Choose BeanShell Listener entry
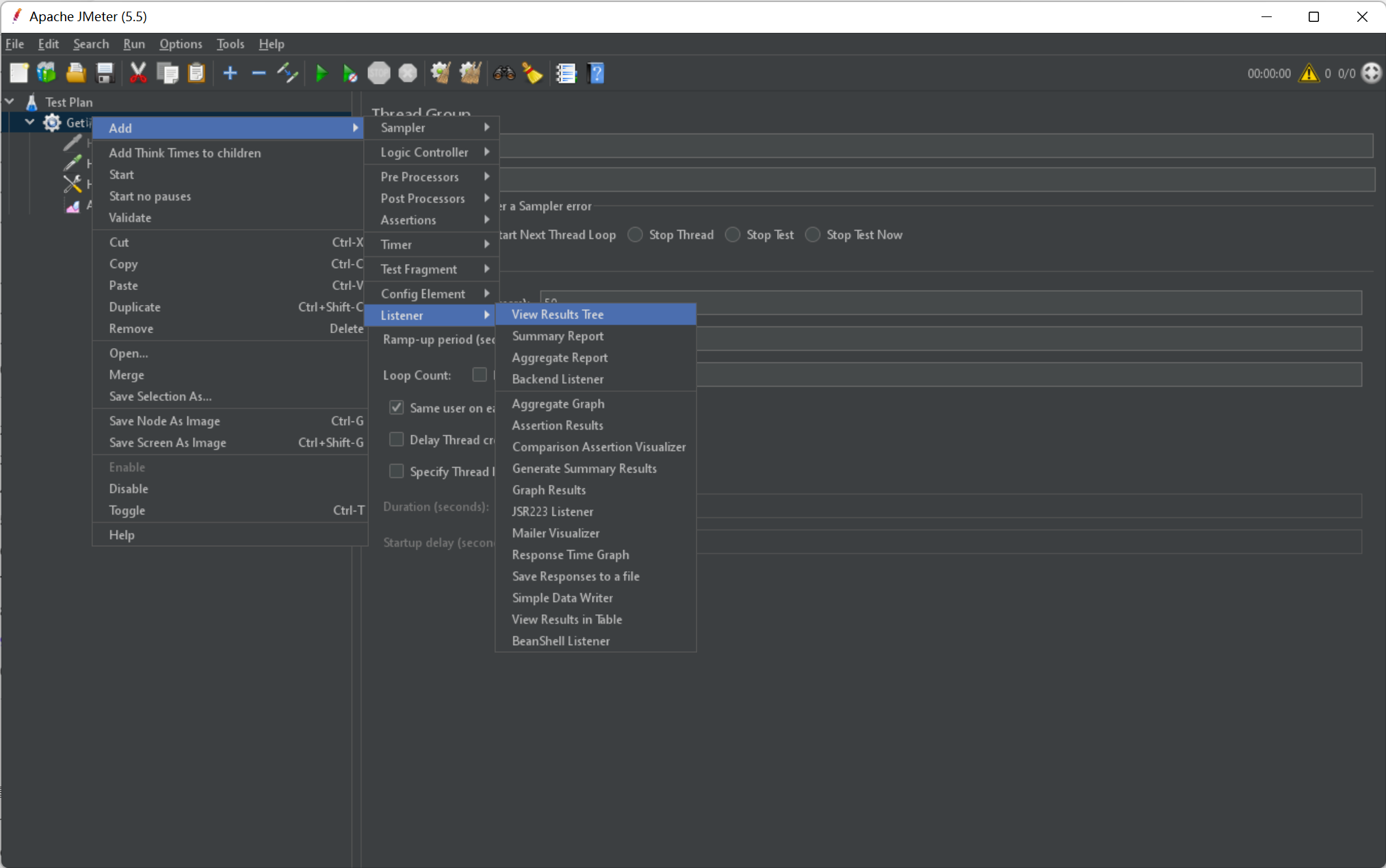This screenshot has width=1386, height=868. tap(596, 642)
